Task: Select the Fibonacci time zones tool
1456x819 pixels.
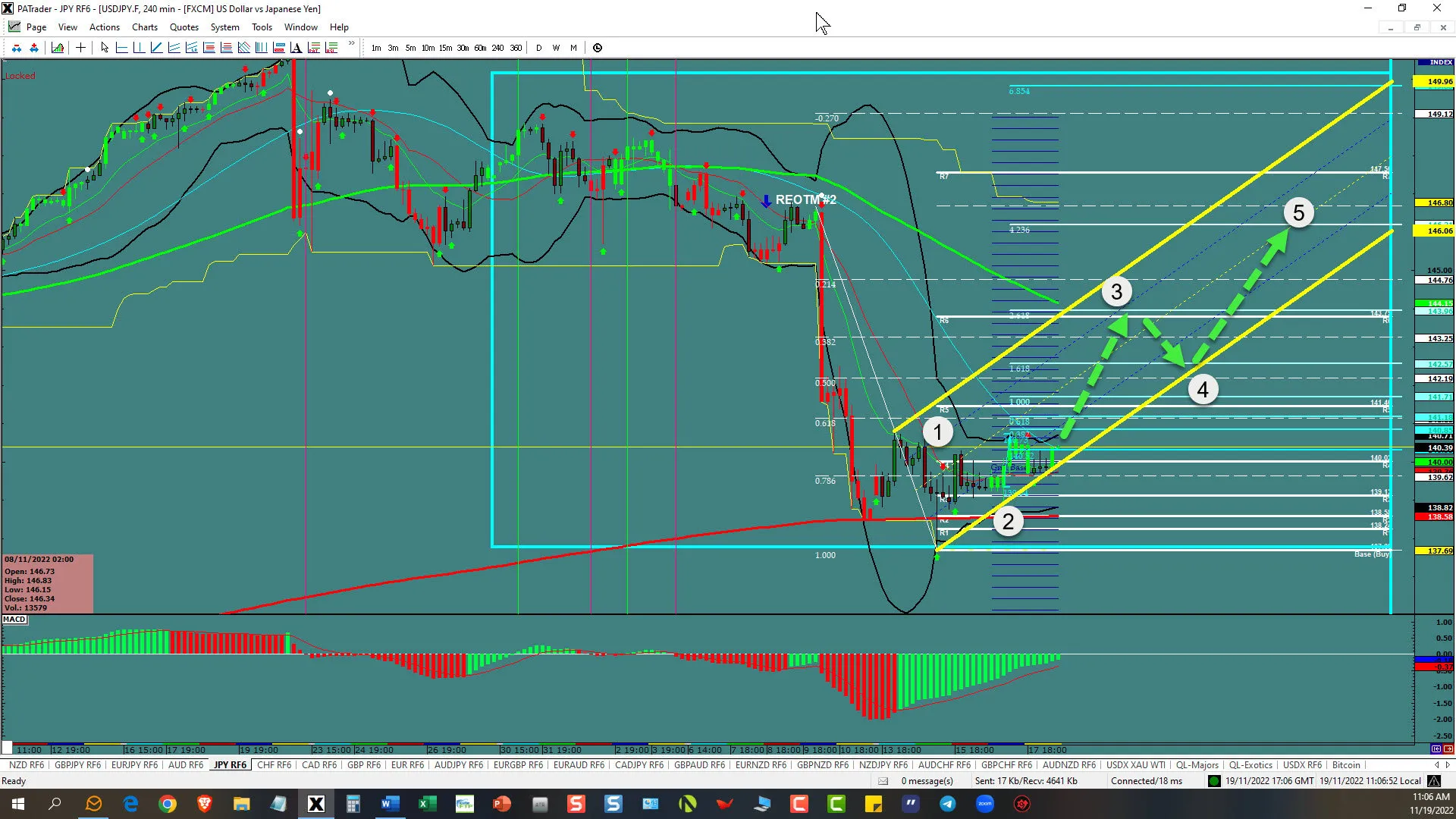Action: point(261,48)
